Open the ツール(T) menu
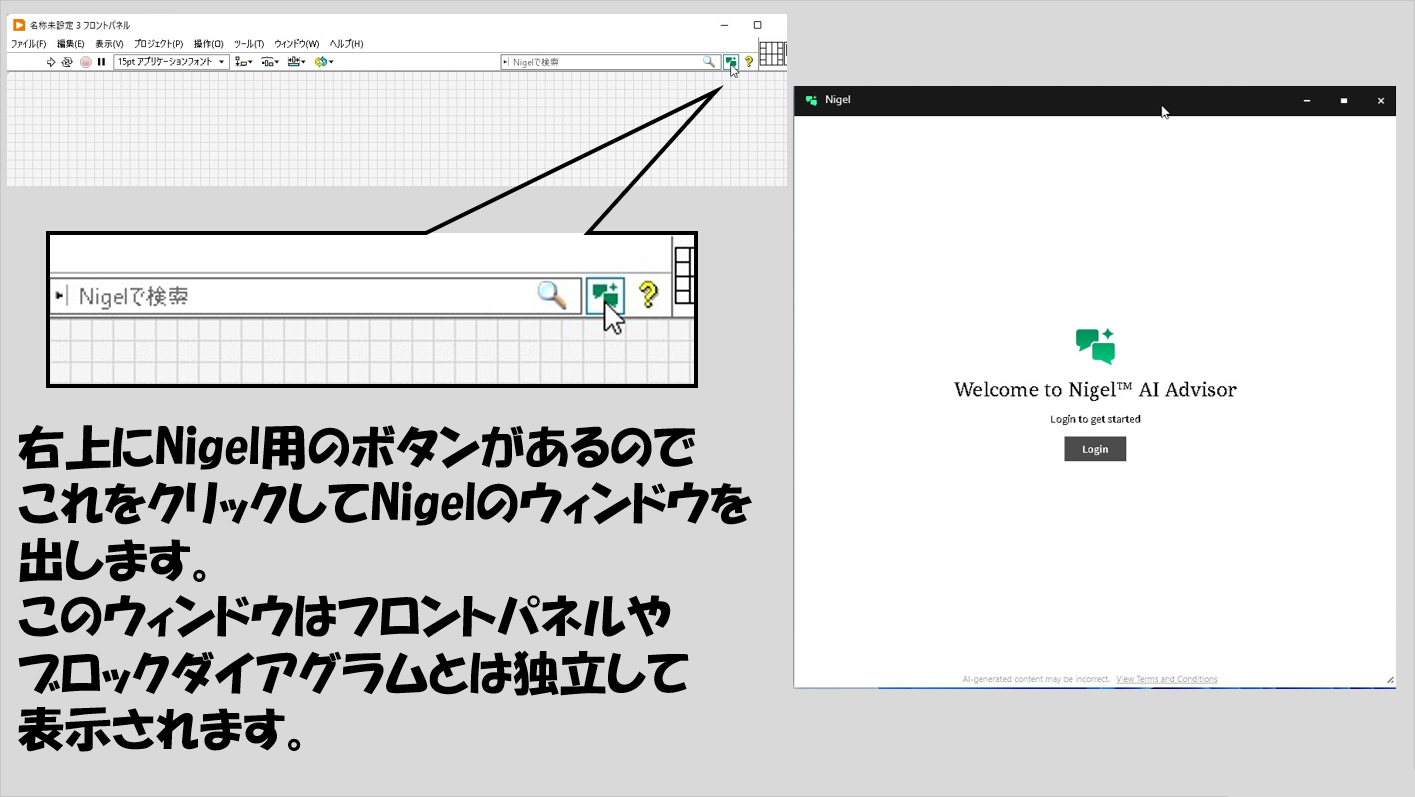 click(x=249, y=44)
